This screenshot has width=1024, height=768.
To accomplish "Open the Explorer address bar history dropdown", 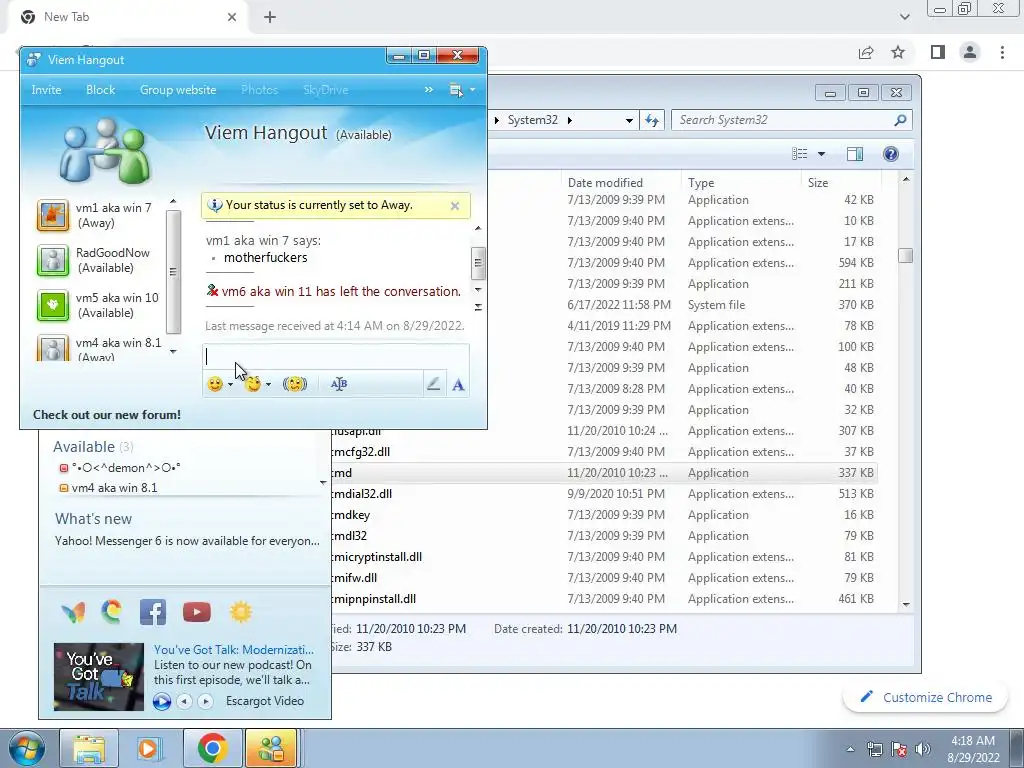I will click(x=628, y=120).
